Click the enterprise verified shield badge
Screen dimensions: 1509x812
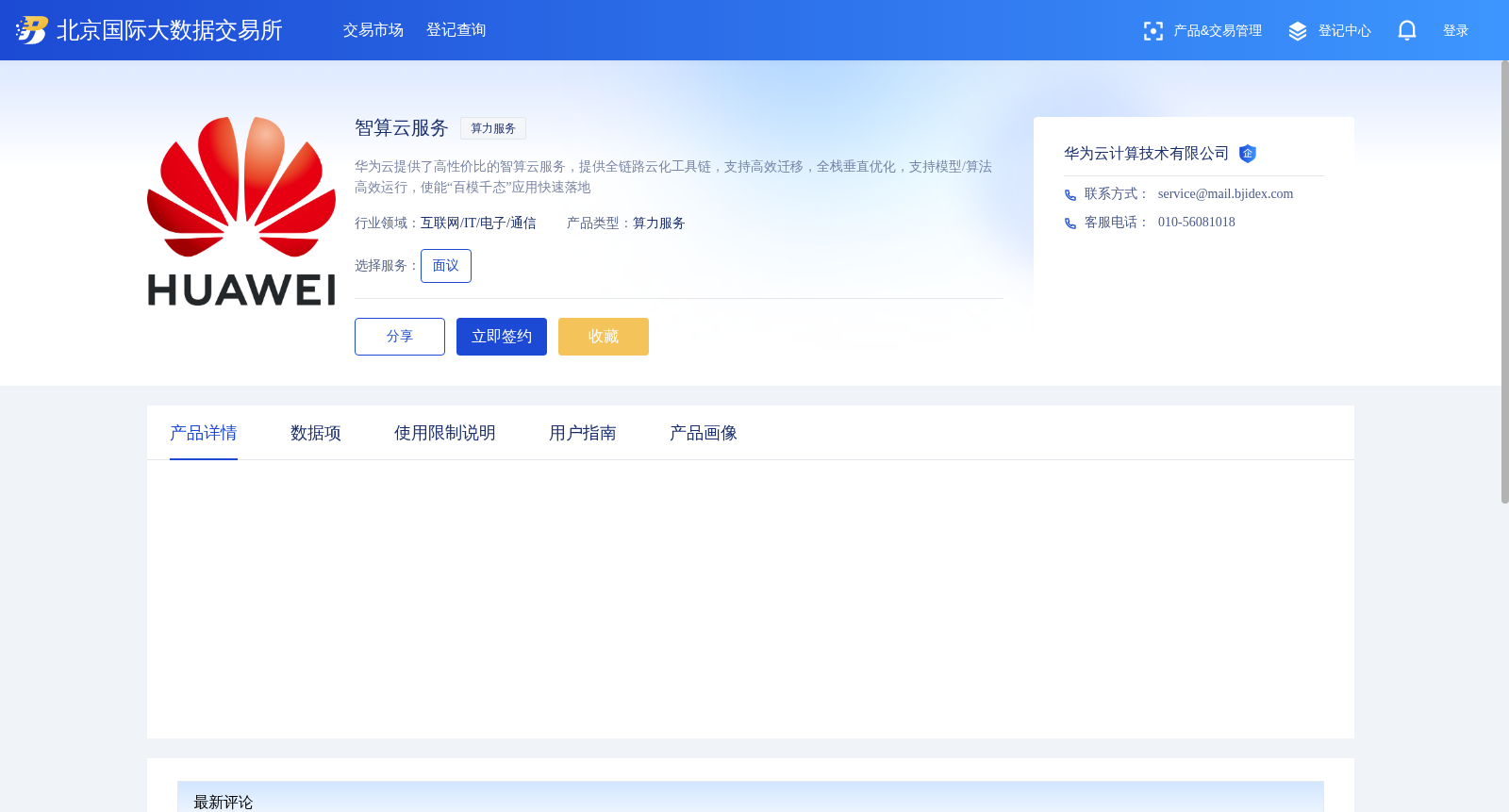pos(1248,154)
